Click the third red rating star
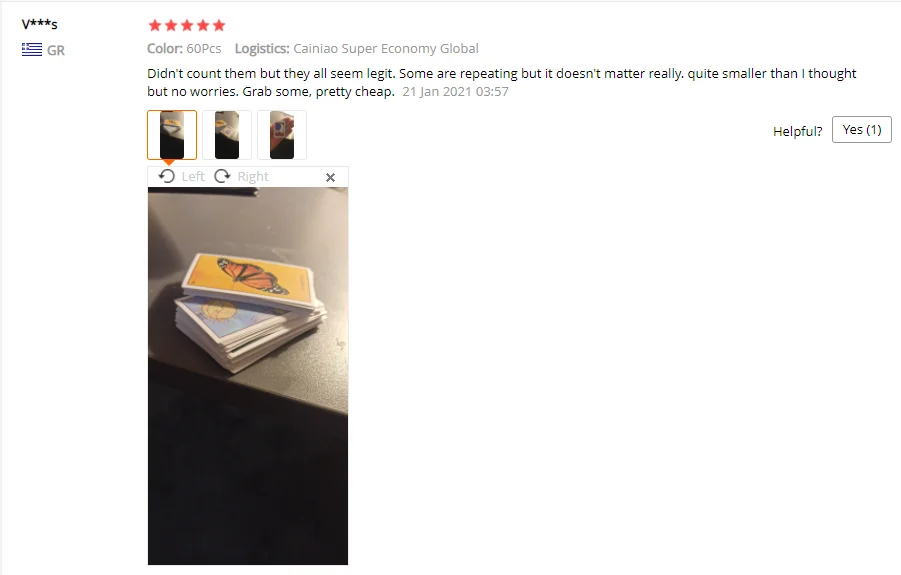 click(x=187, y=25)
